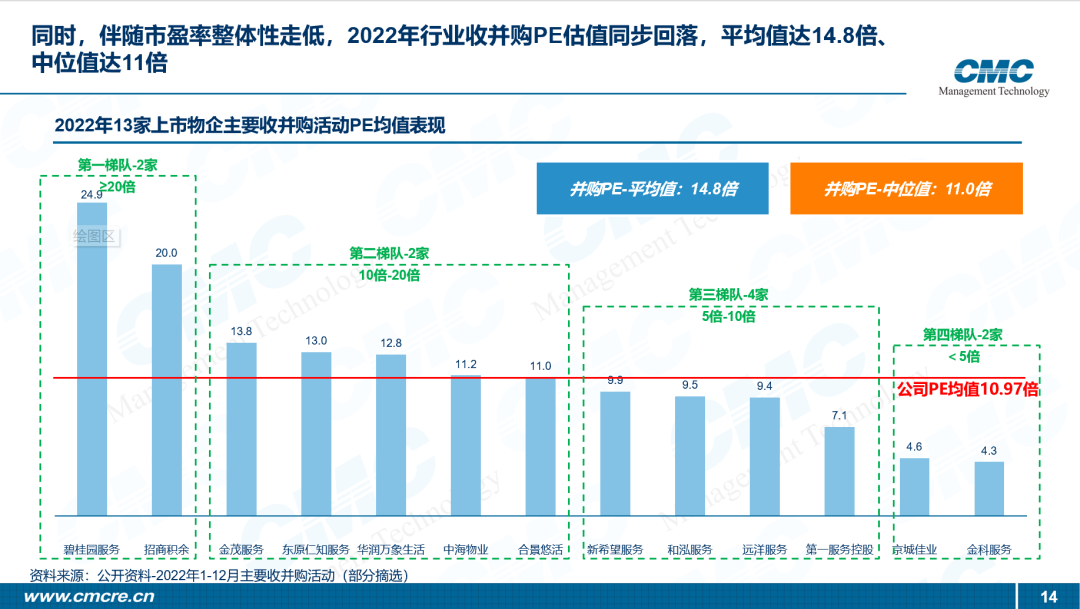
Task: Select the 9.4 data label
Action: coord(765,386)
